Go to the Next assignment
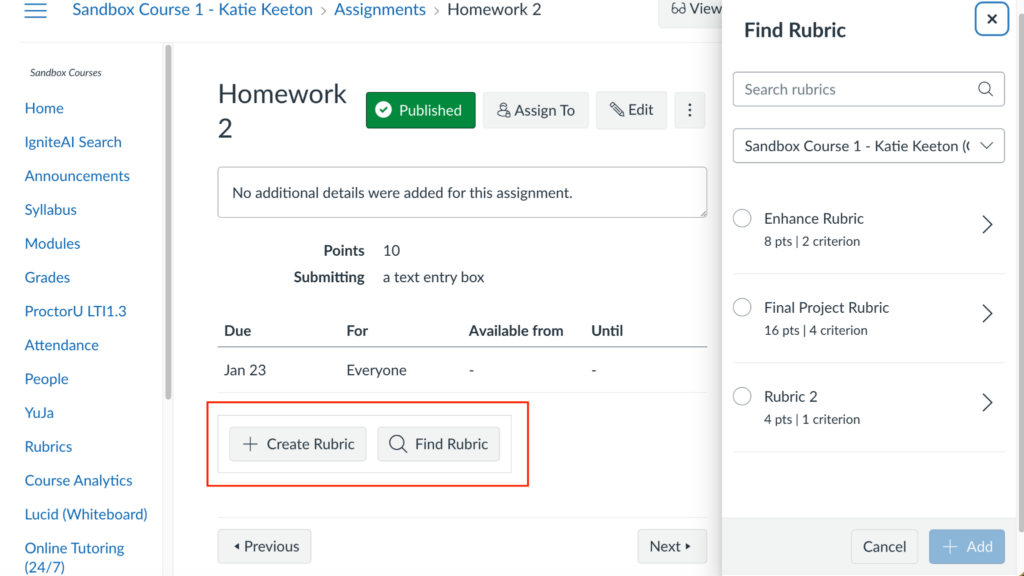The height and width of the screenshot is (576, 1024). [672, 546]
